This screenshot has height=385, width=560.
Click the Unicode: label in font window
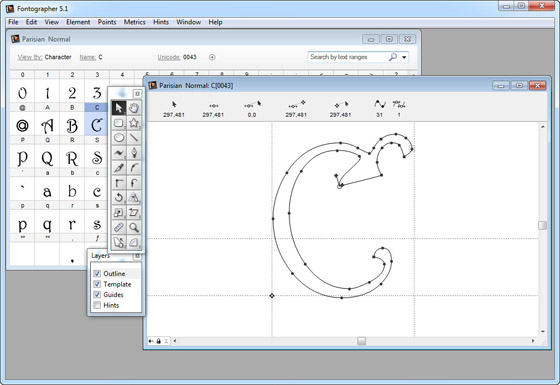pos(169,57)
